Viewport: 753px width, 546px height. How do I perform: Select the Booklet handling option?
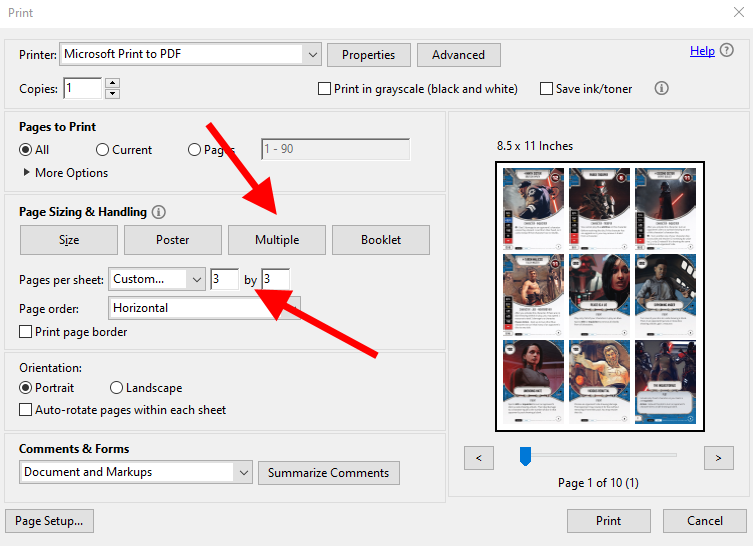(x=381, y=240)
